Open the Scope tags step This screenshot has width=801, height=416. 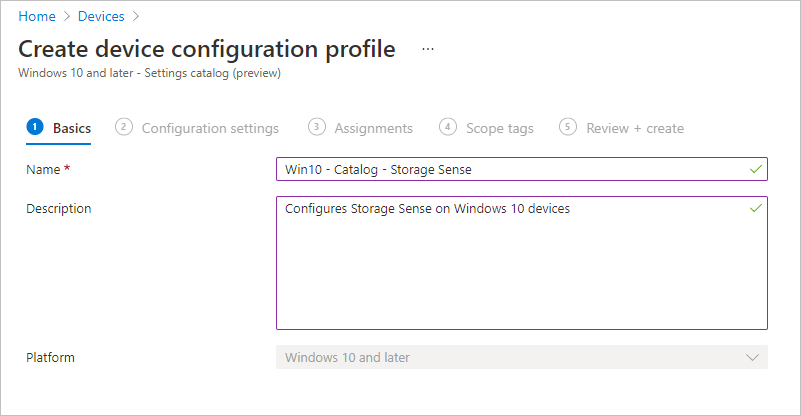(x=499, y=128)
